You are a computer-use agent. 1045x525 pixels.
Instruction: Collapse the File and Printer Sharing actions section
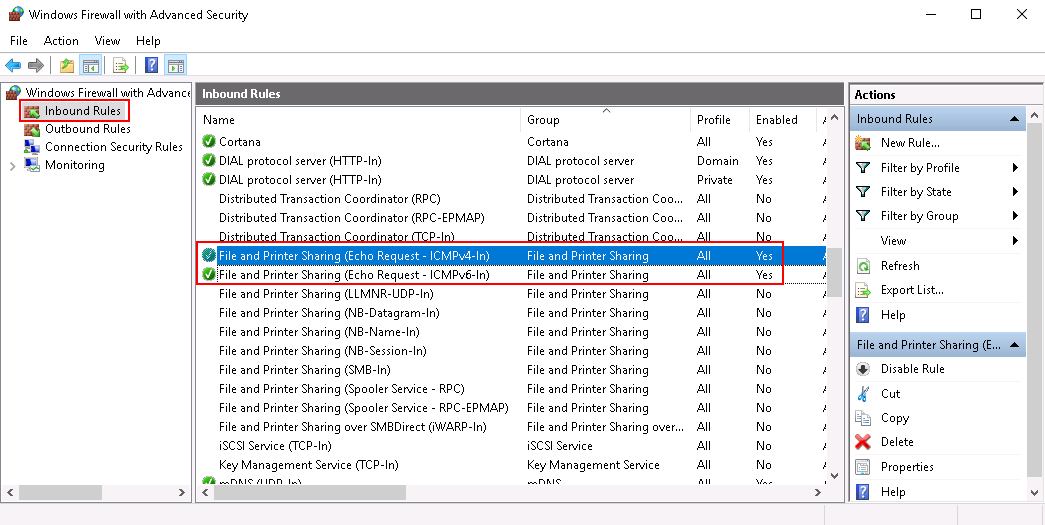pyautogui.click(x=1014, y=345)
